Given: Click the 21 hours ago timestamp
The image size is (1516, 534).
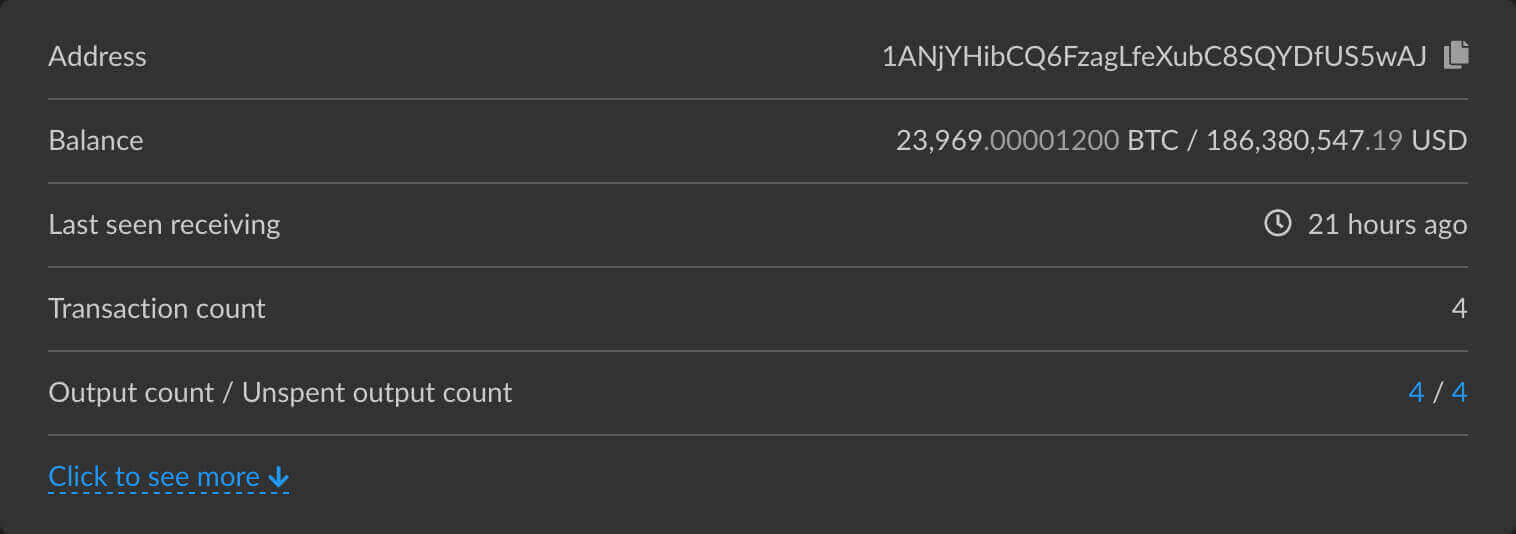Looking at the screenshot, I should click(x=1387, y=224).
